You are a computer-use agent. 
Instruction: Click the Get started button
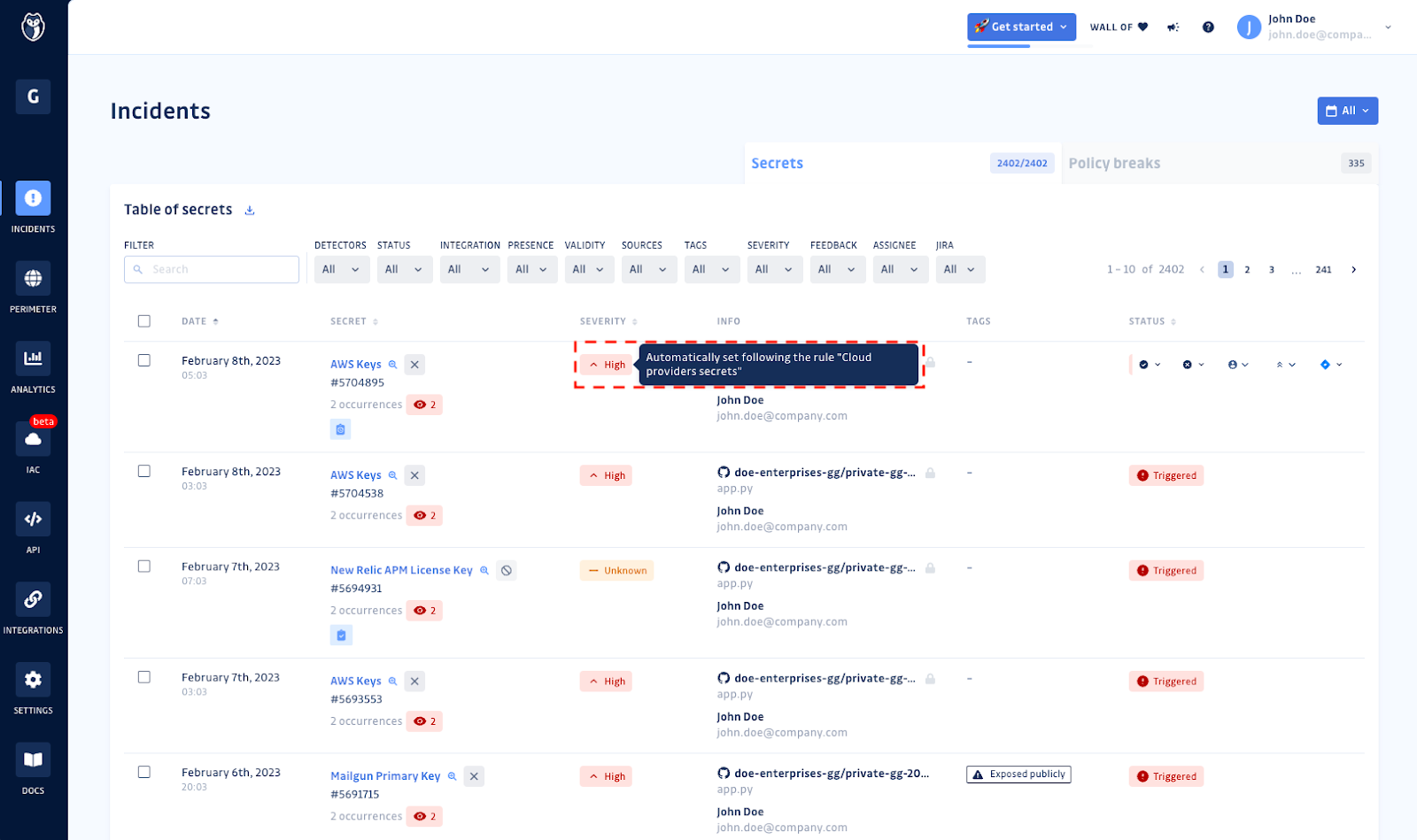pyautogui.click(x=1021, y=27)
